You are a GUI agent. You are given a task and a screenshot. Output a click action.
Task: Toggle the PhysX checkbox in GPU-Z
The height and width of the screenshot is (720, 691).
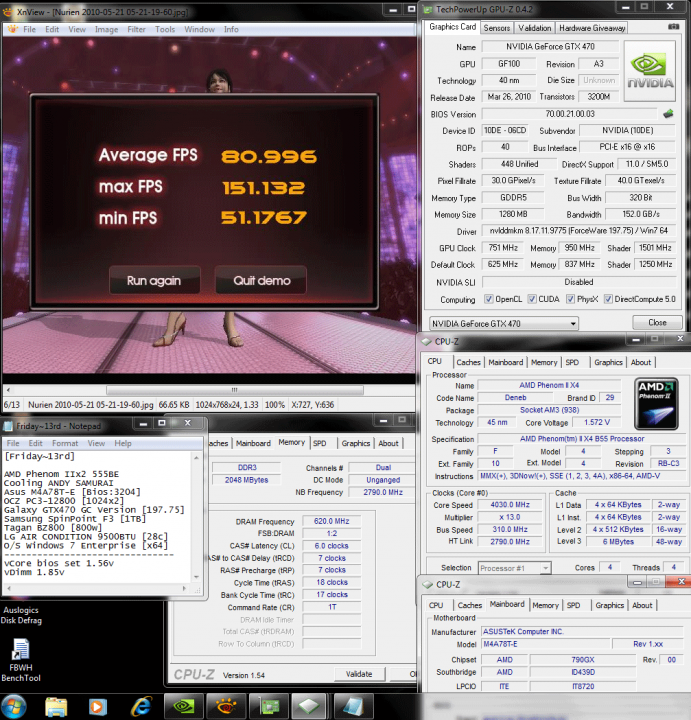pyautogui.click(x=570, y=299)
